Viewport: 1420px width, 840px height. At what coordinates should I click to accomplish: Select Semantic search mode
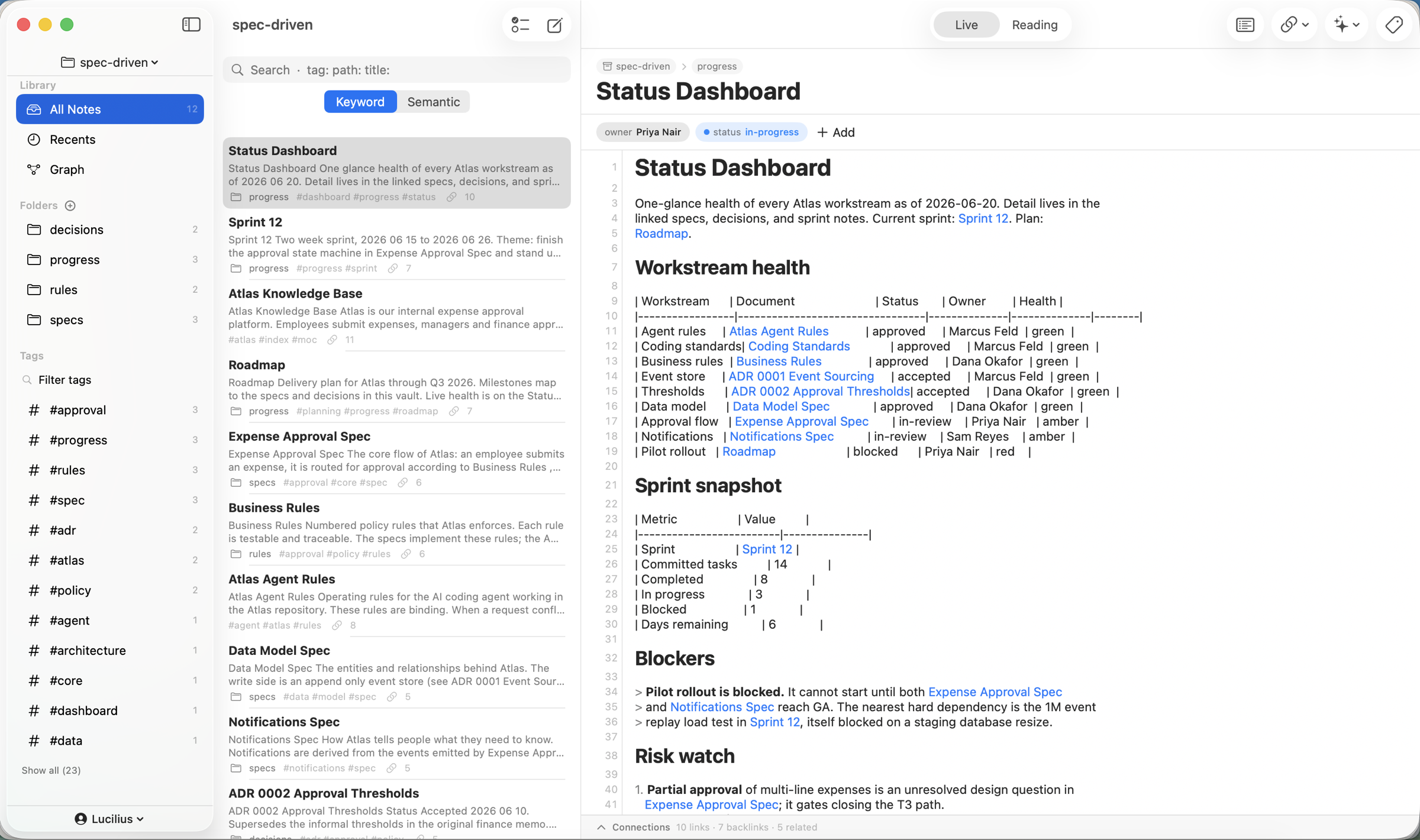pos(433,102)
